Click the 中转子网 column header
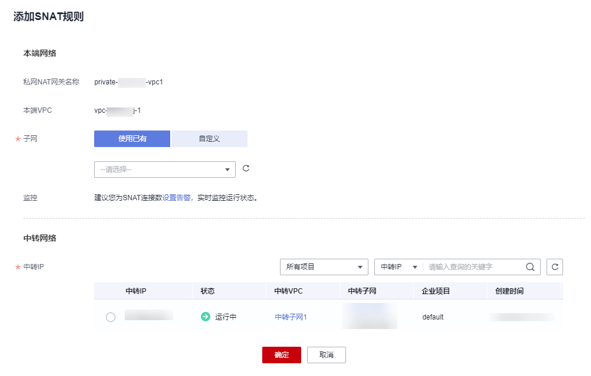Viewport: 591px width, 376px height. (x=362, y=291)
